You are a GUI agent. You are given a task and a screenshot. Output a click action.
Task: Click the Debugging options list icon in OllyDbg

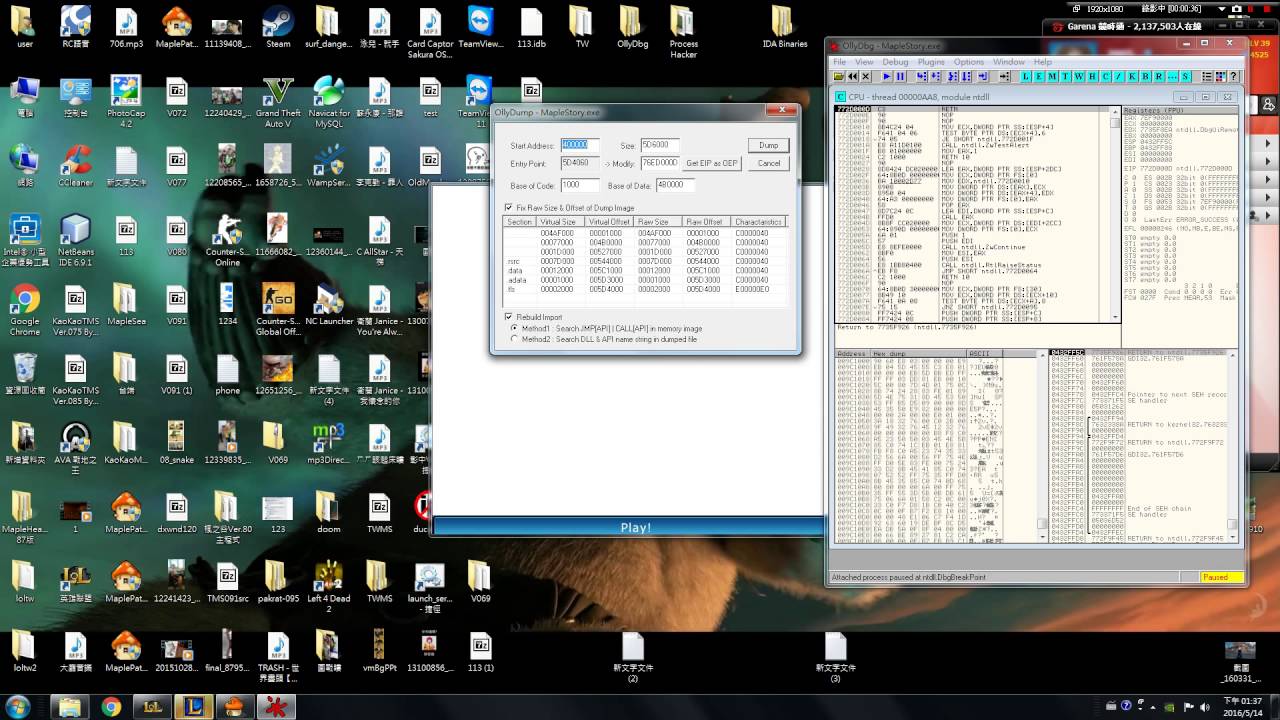pyautogui.click(x=1207, y=76)
